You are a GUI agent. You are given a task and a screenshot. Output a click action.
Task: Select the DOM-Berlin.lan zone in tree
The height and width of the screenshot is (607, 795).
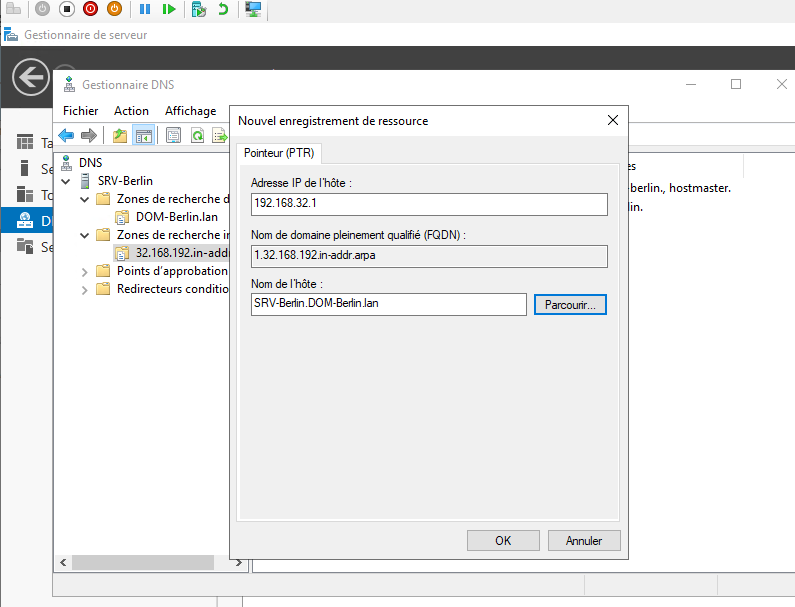(x=176, y=217)
